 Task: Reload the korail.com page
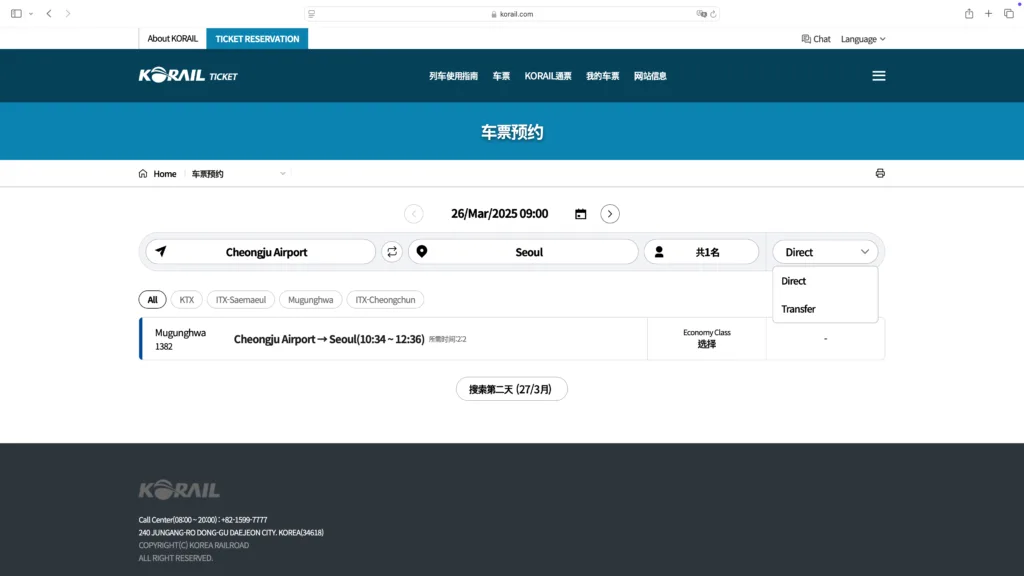(713, 14)
